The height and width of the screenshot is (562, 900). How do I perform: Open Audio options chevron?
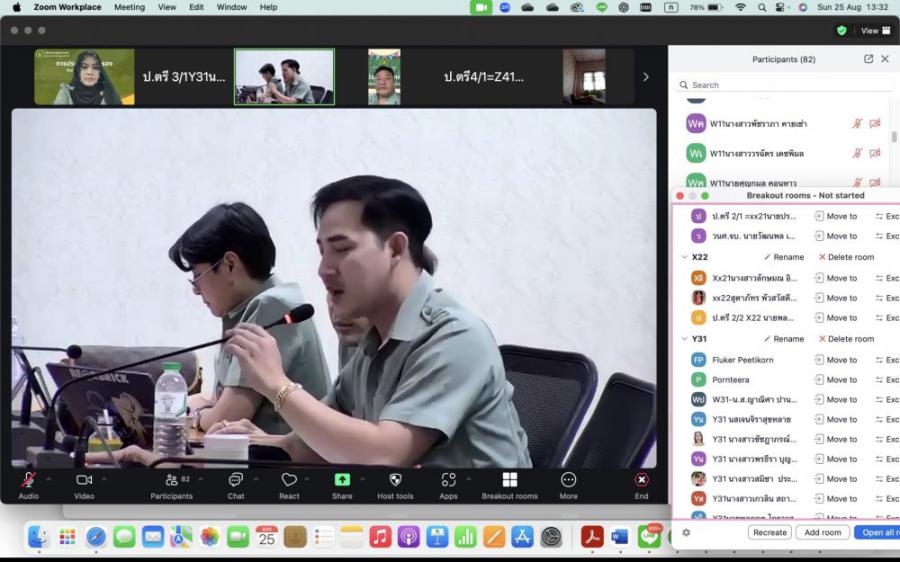[x=49, y=478]
